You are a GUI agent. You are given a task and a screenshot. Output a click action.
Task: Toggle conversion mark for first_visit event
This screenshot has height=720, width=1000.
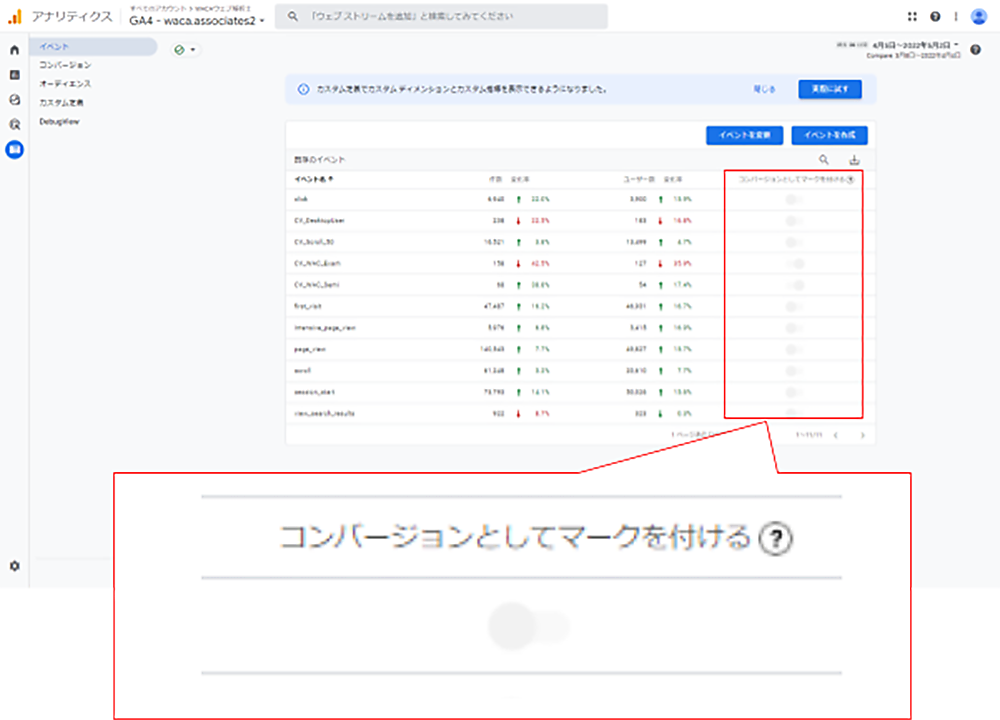point(793,306)
